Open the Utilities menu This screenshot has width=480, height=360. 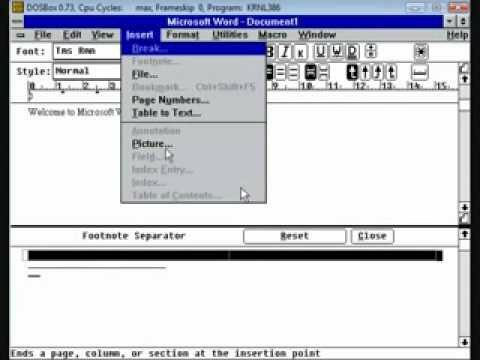tap(230, 35)
